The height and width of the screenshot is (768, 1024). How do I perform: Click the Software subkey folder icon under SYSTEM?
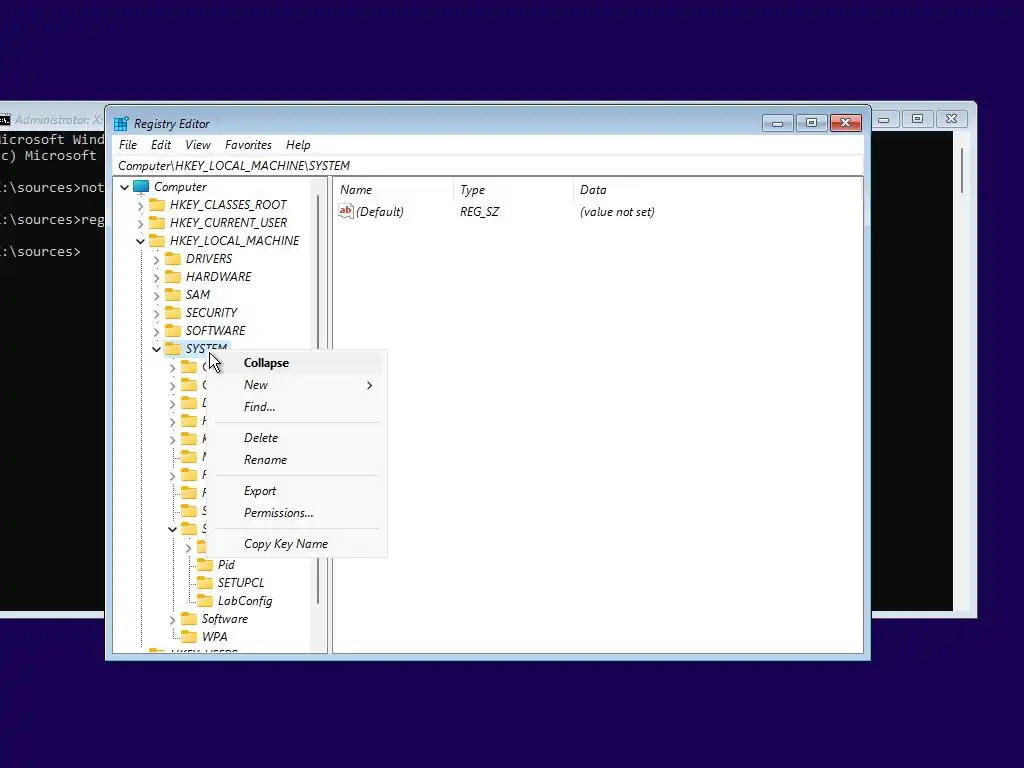[x=189, y=618]
